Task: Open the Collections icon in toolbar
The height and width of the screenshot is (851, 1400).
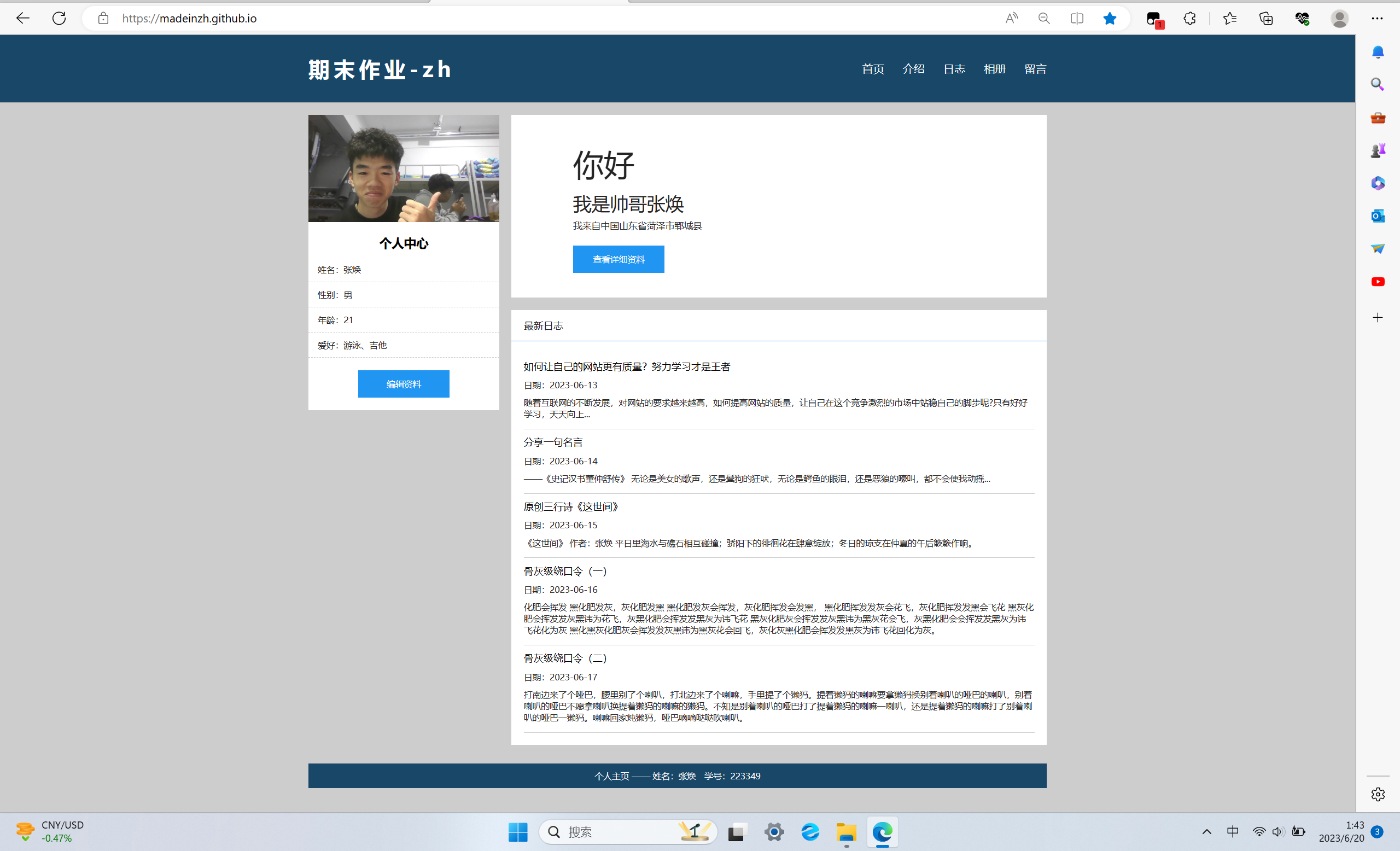Action: click(x=1266, y=18)
